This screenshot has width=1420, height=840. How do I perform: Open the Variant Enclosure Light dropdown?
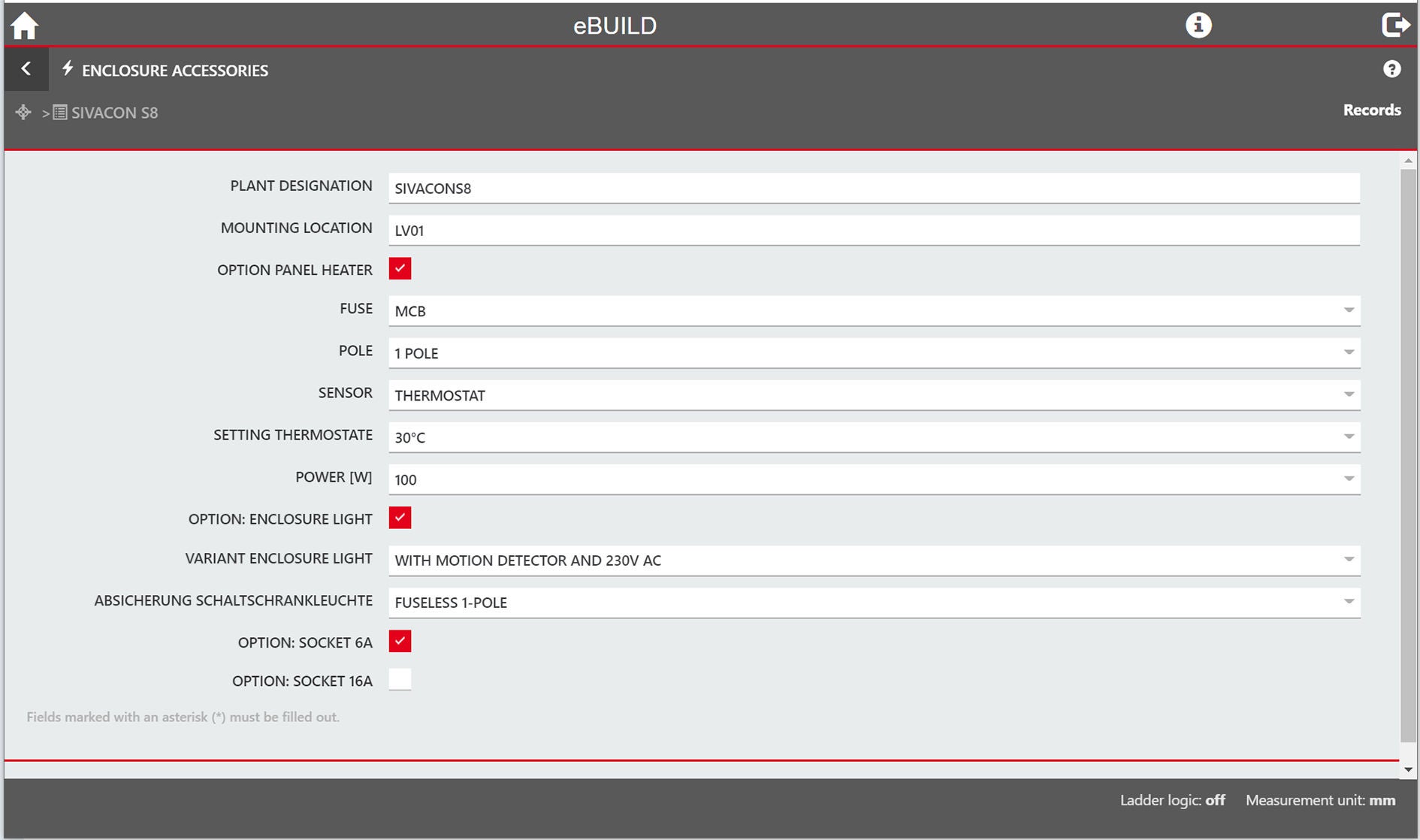click(x=873, y=560)
